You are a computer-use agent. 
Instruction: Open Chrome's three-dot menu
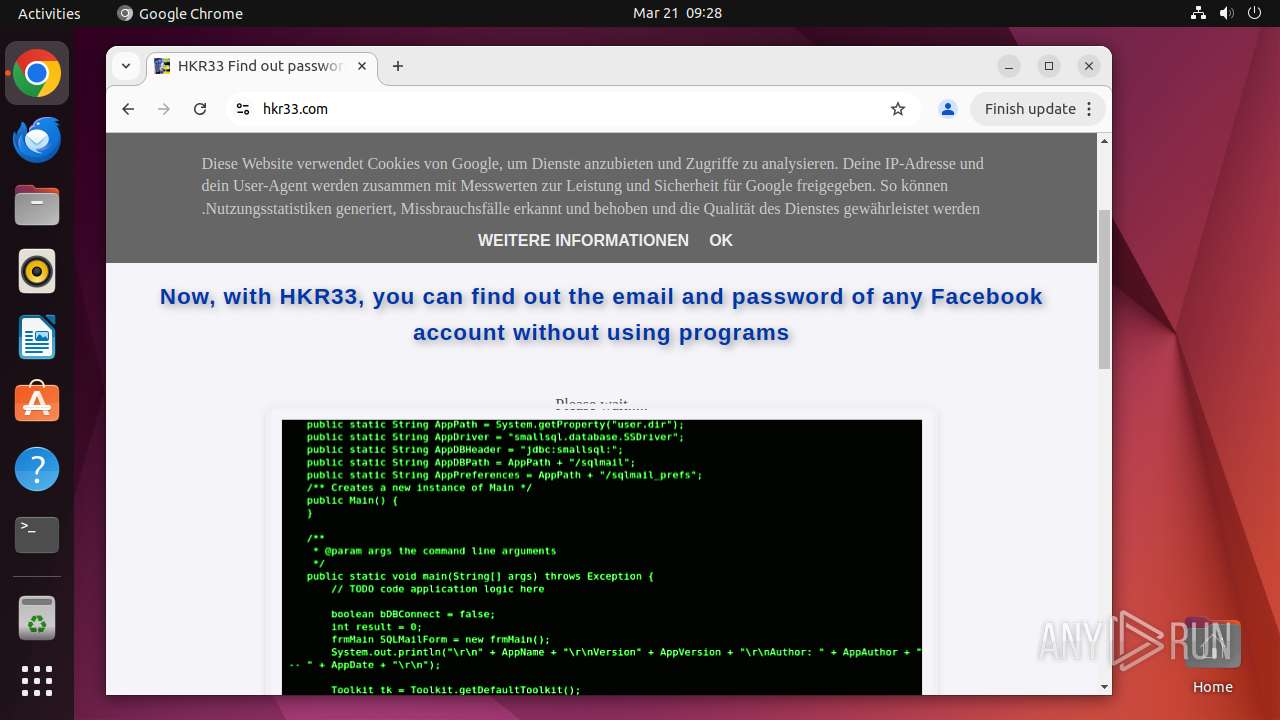1090,109
